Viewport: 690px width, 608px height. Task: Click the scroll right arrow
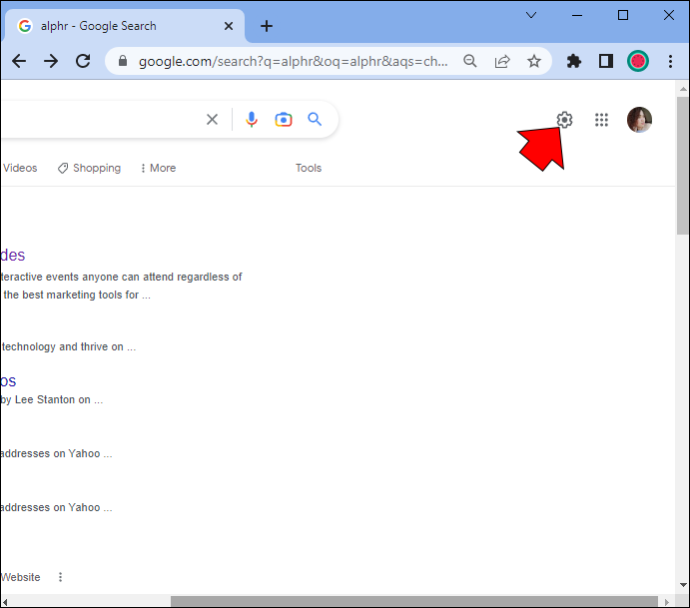(667, 601)
